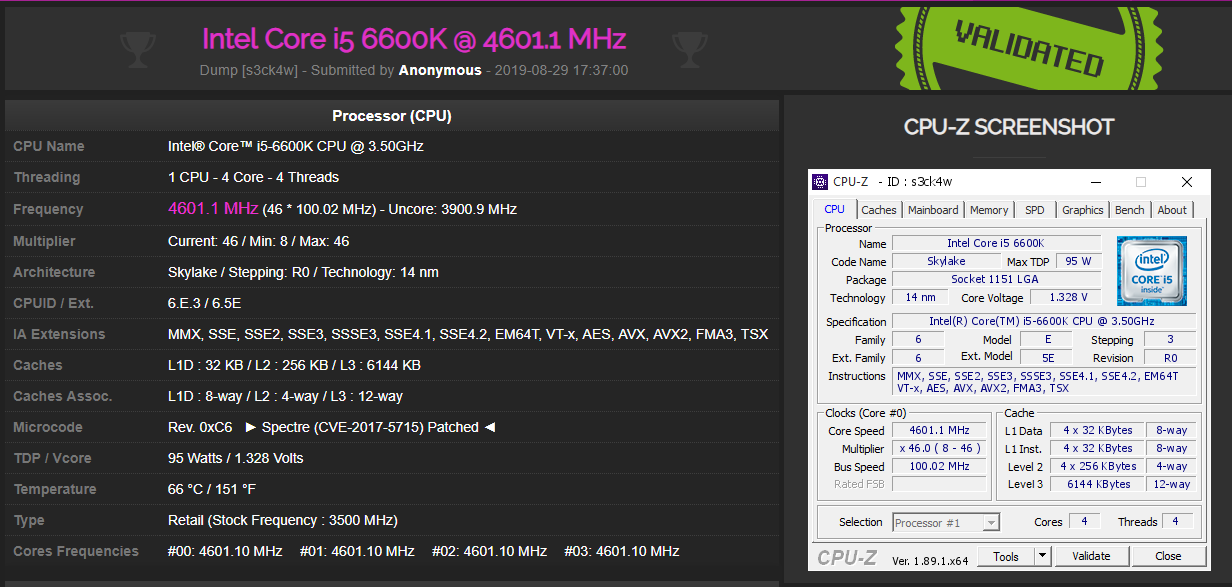The height and width of the screenshot is (587, 1232).
Task: Open the Mainboard tab
Action: pos(933,210)
